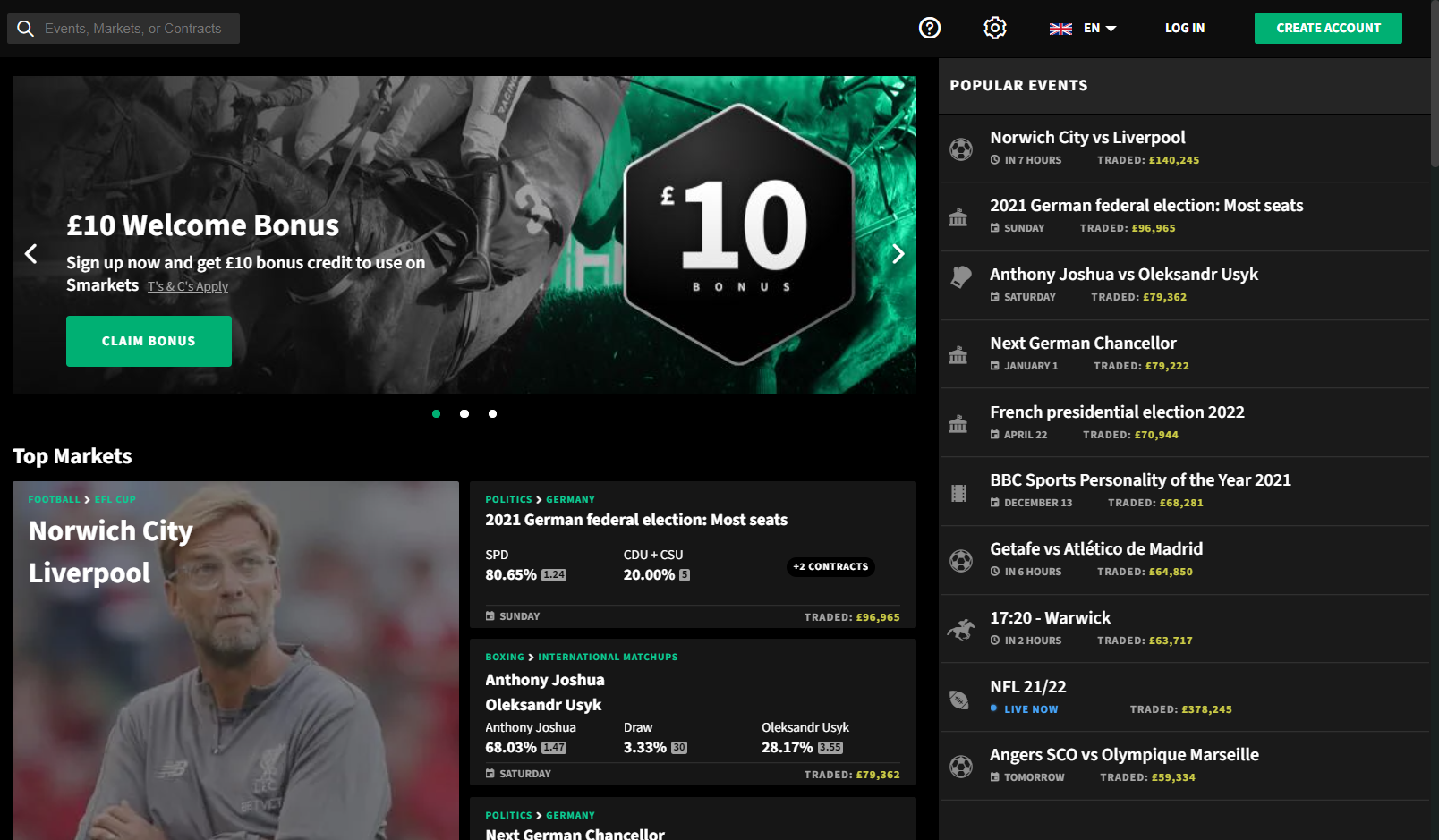Viewport: 1439px width, 840px height.
Task: Click the UK flag language icon
Action: point(1060,29)
